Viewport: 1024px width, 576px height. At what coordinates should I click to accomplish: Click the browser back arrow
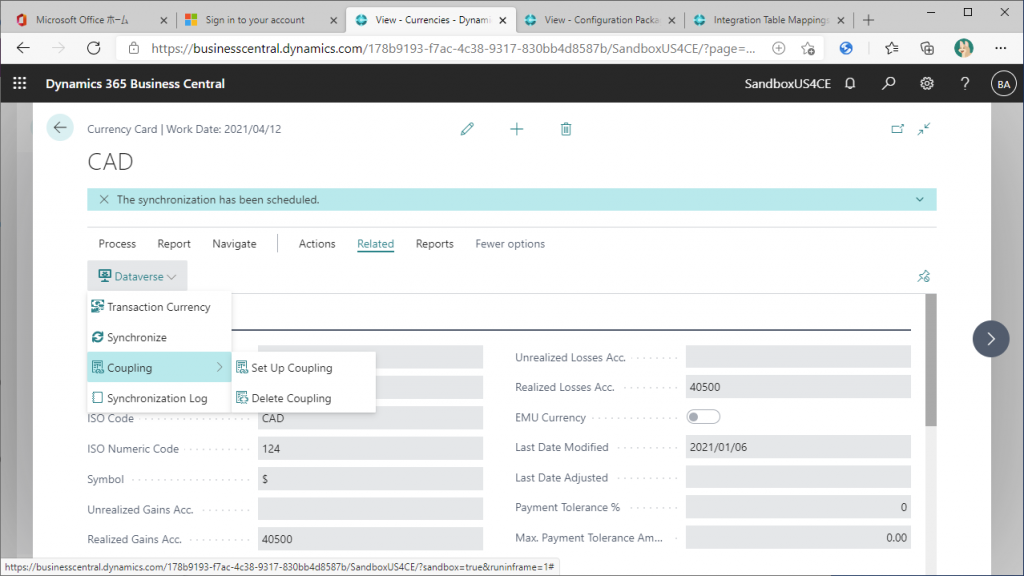pos(23,48)
